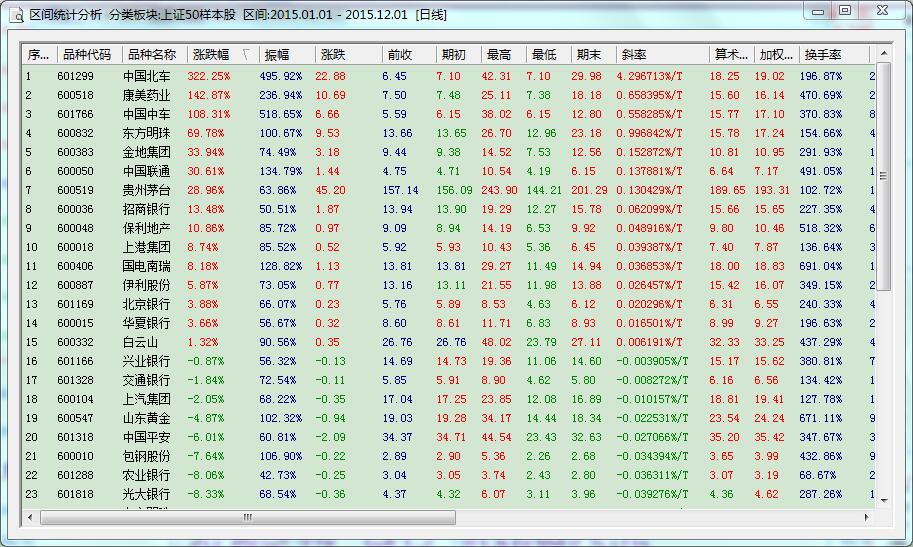Viewport: 913px width, 547px height.
Task: Click the 期初 column header
Action: pos(458,55)
